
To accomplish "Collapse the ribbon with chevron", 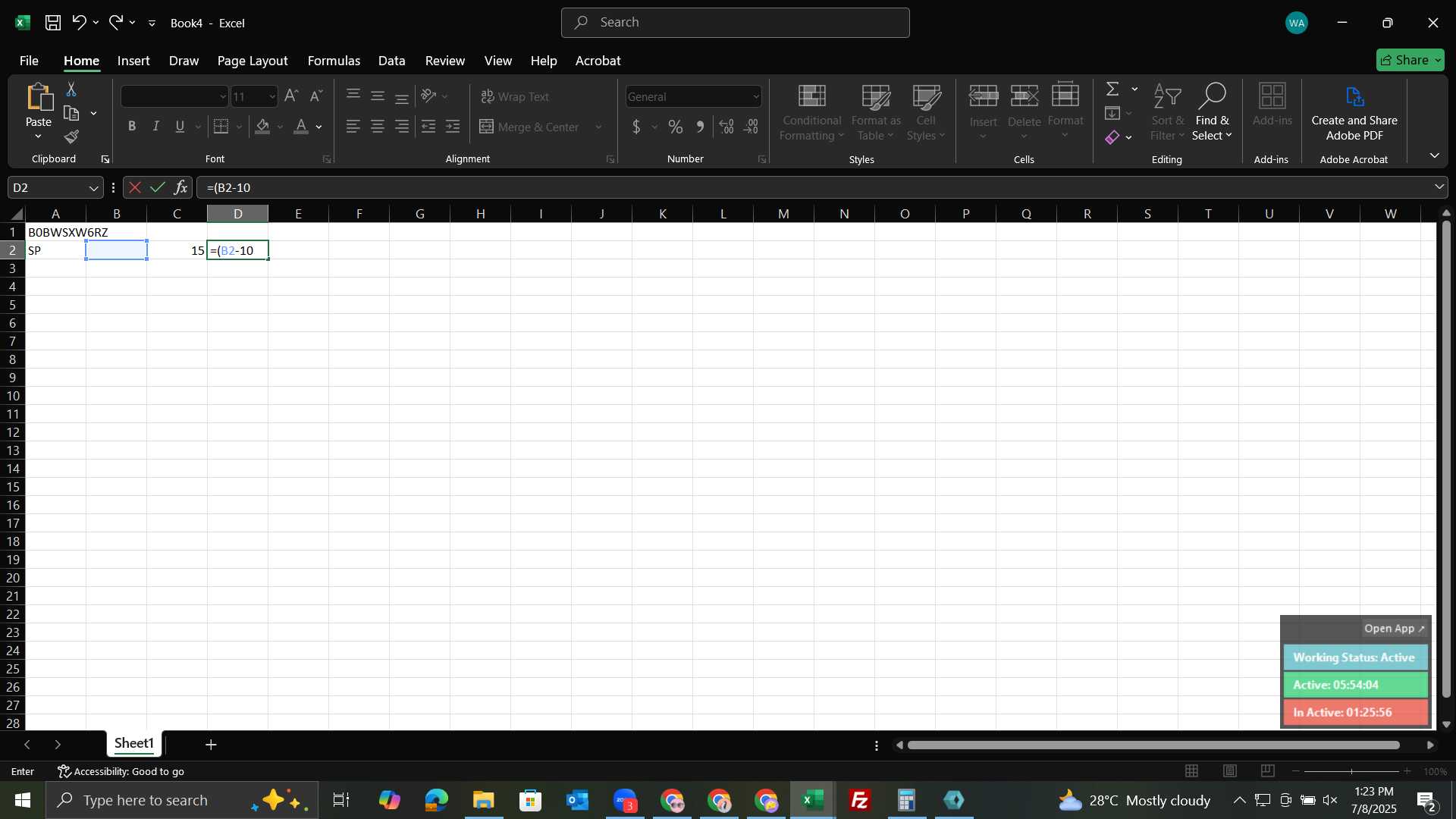I will (1435, 155).
